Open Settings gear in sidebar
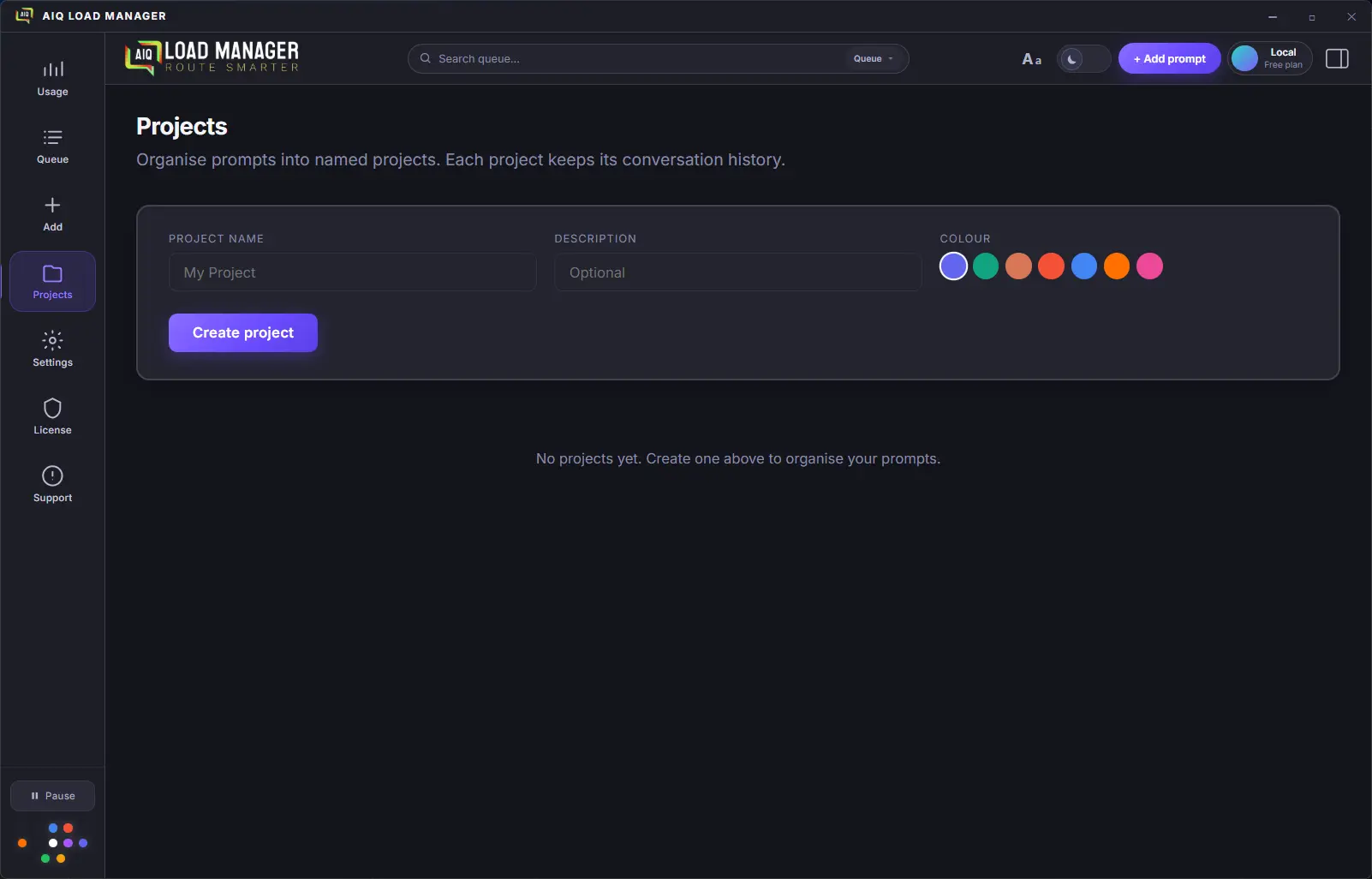The image size is (1372, 879). (x=52, y=349)
